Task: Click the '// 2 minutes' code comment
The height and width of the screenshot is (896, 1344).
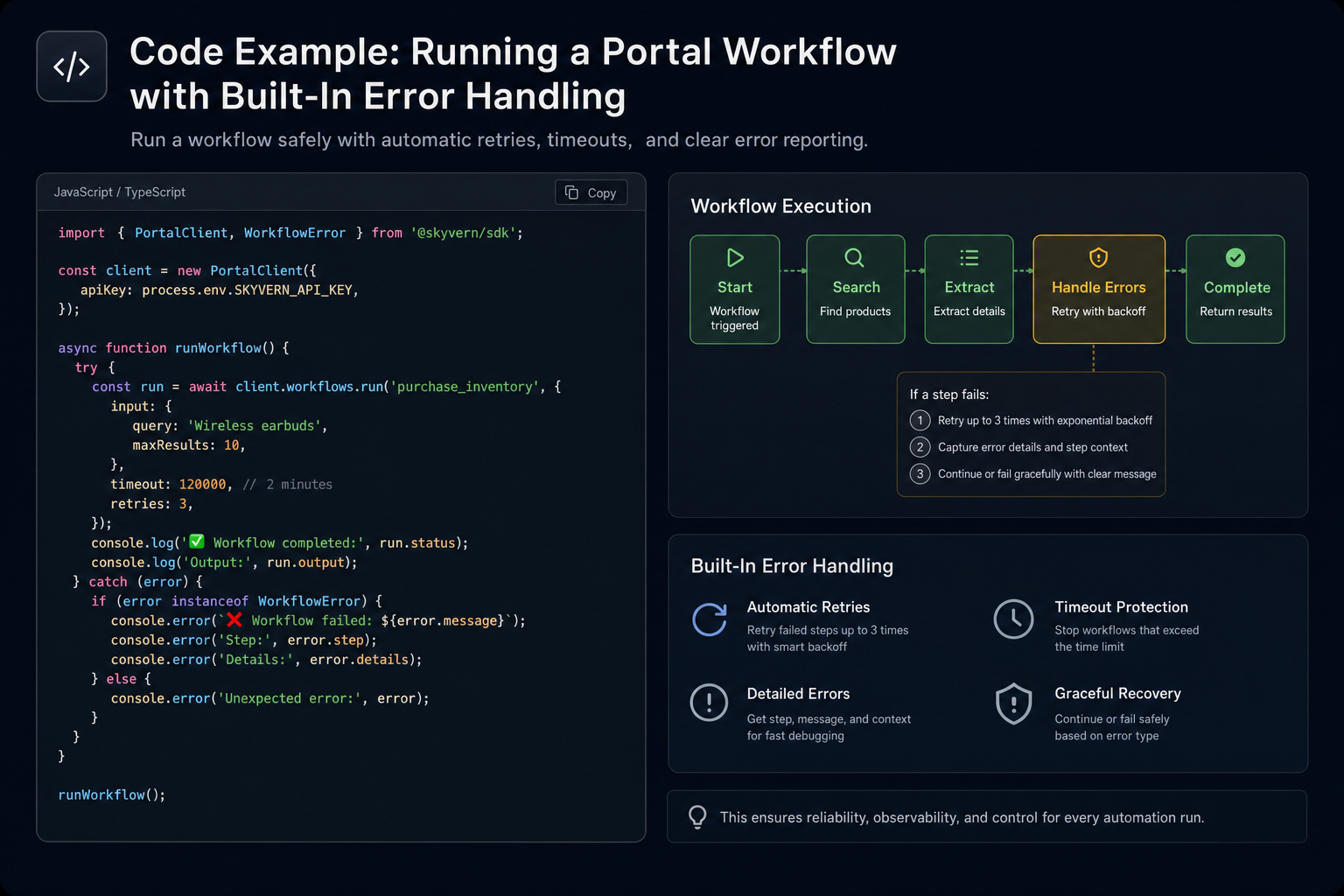Action: [x=288, y=485]
